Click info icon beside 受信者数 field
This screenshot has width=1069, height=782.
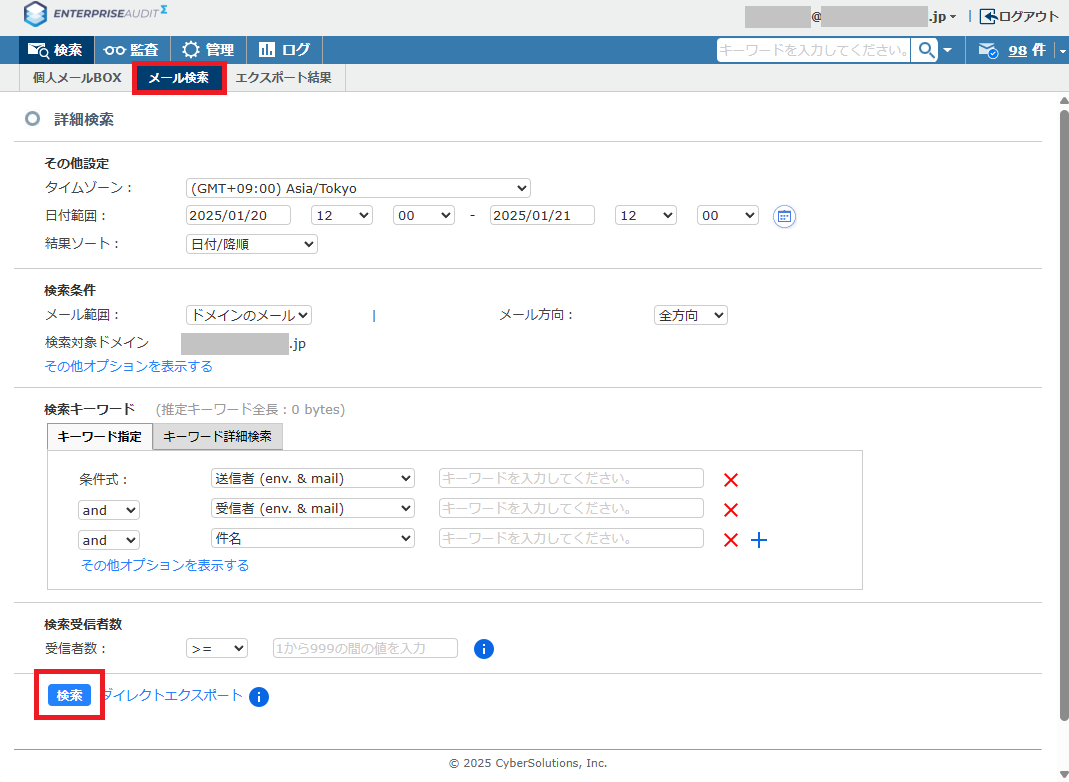[x=483, y=649]
